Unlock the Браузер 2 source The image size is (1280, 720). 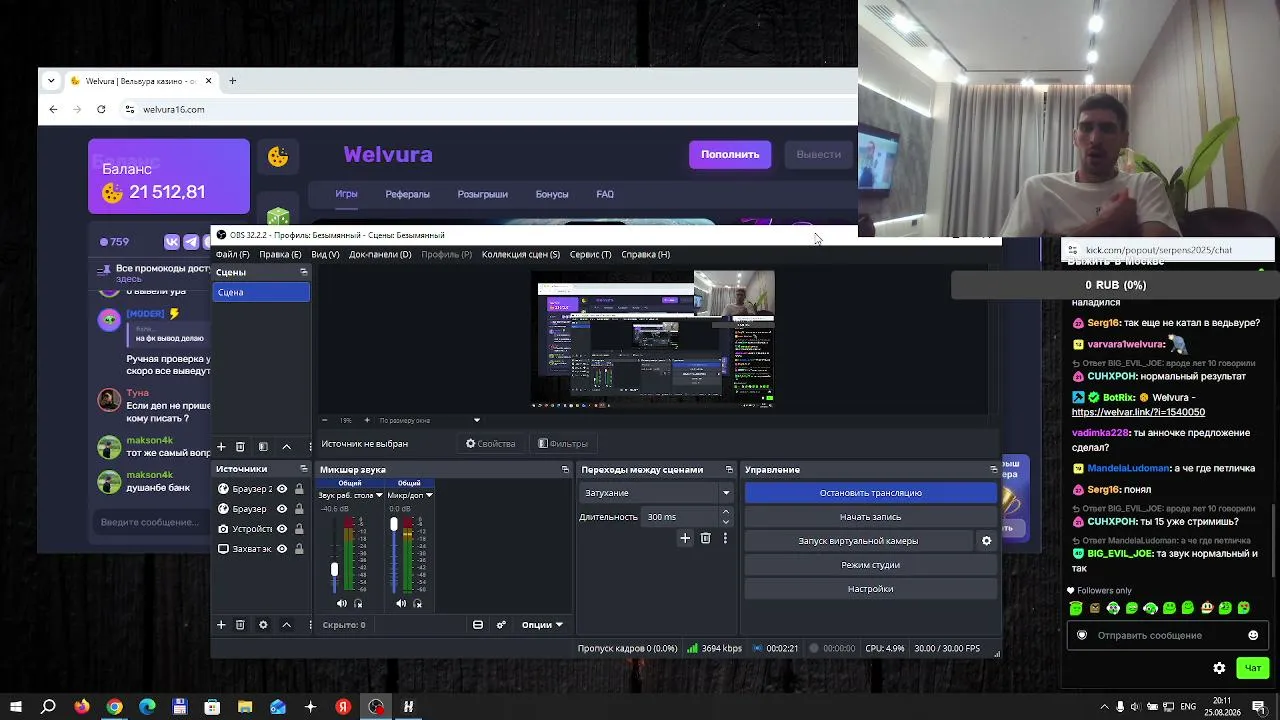point(299,489)
